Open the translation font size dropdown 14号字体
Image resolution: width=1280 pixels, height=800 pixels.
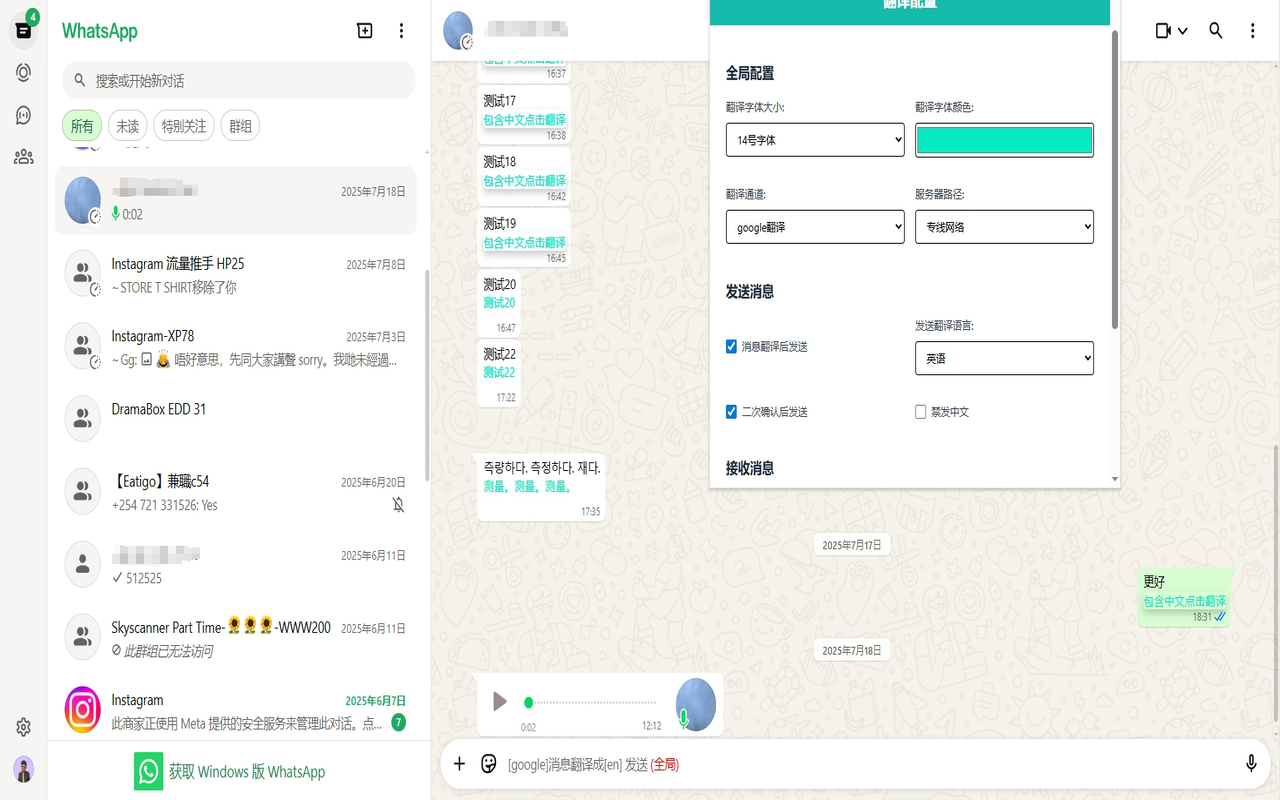click(815, 140)
